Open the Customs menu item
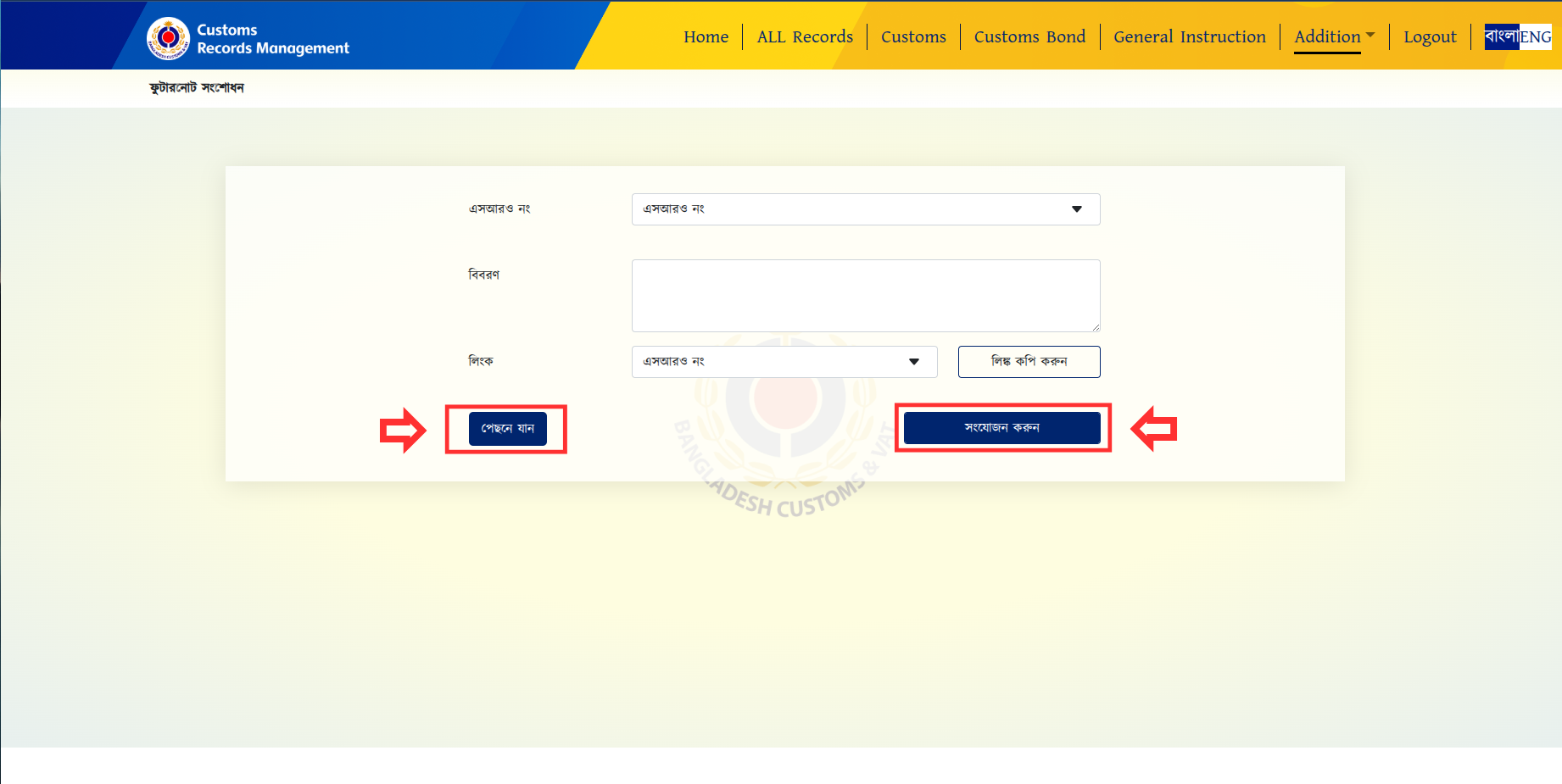The height and width of the screenshot is (784, 1562). tap(913, 36)
